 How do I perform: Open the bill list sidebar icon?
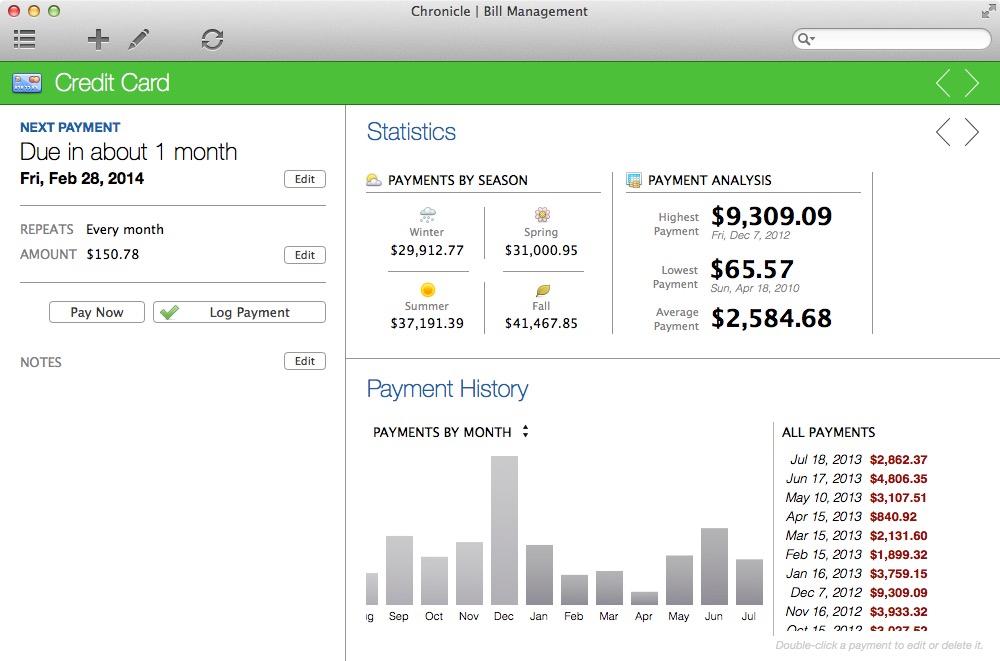[x=25, y=39]
